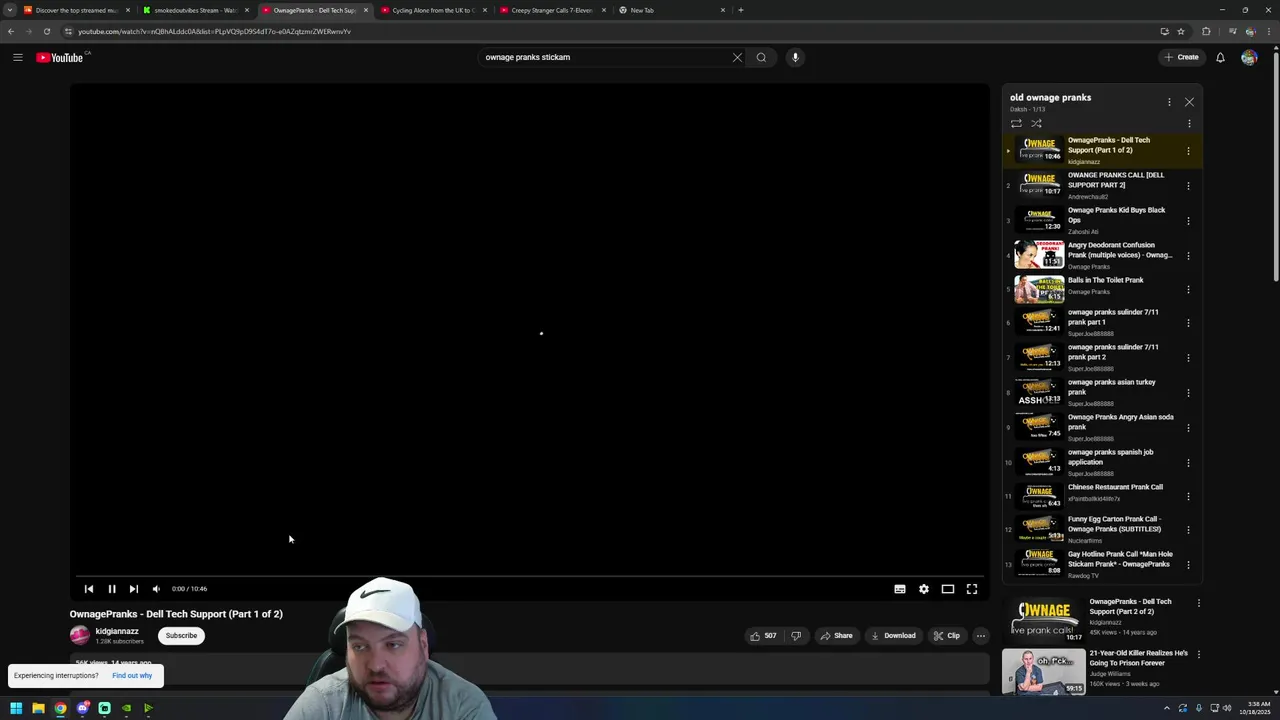Toggle loop playlist

coord(1016,123)
